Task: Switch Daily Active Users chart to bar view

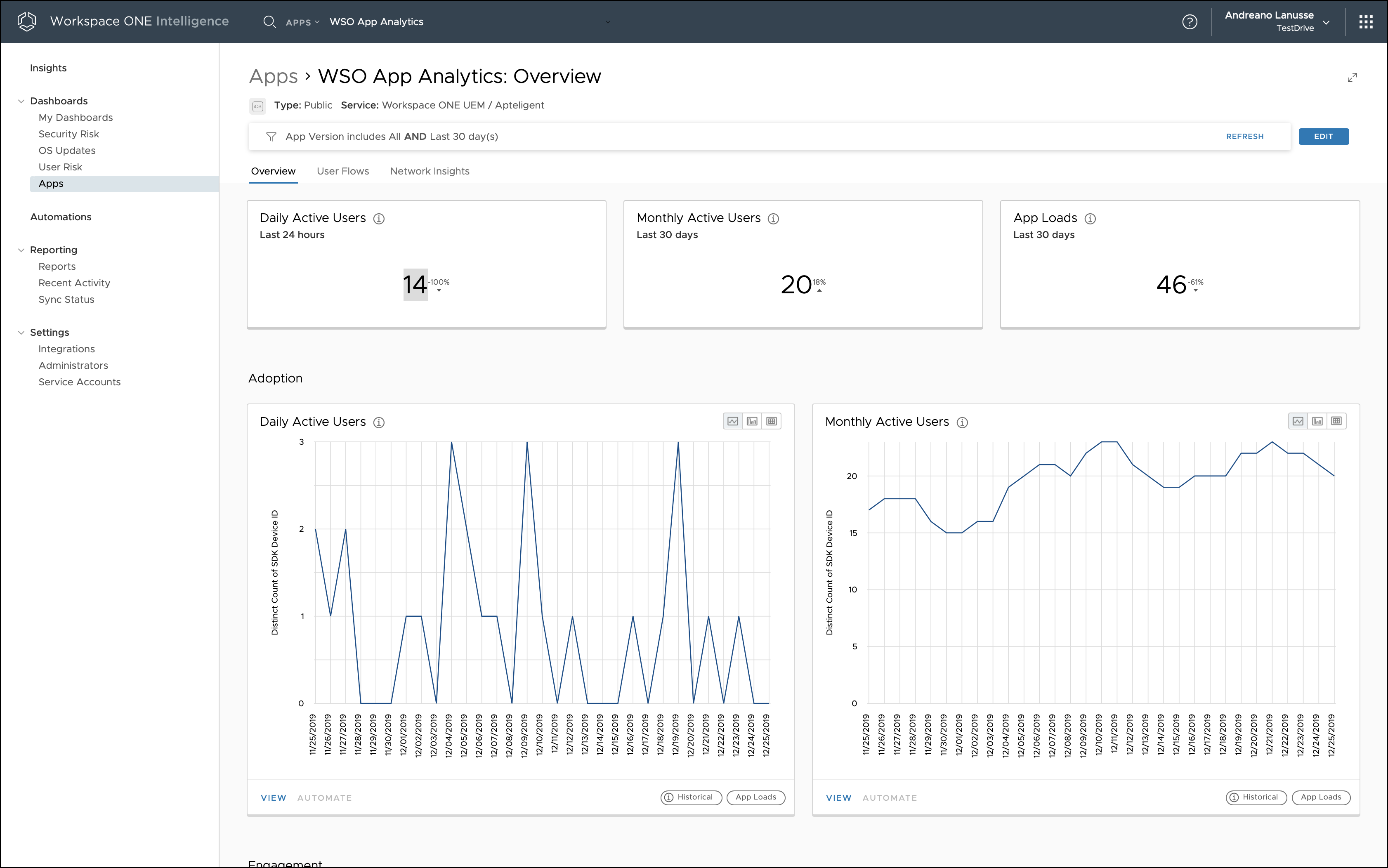Action: (752, 421)
